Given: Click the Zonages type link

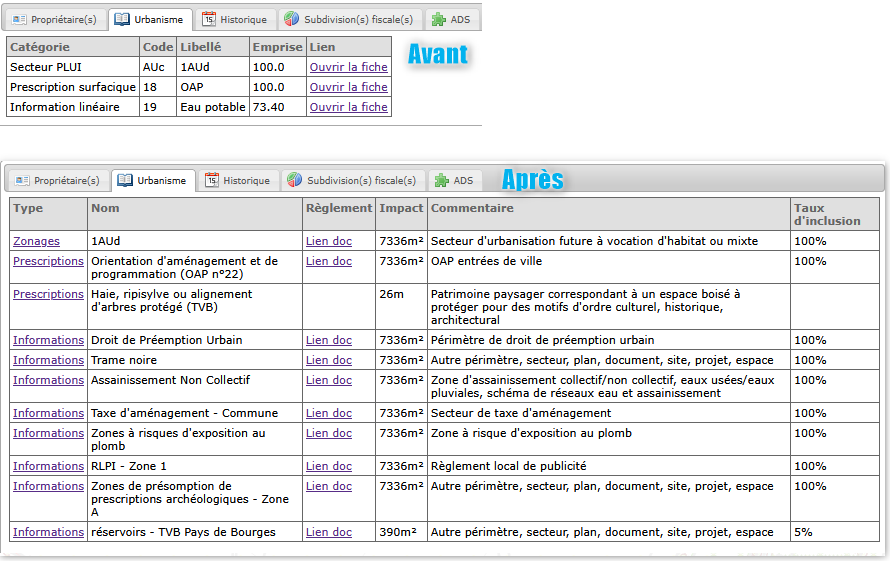Looking at the screenshot, I should pos(36,241).
